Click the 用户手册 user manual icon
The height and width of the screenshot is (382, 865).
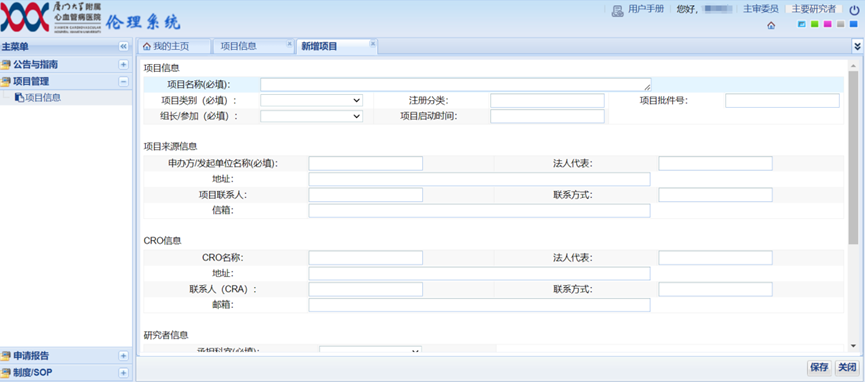click(617, 10)
